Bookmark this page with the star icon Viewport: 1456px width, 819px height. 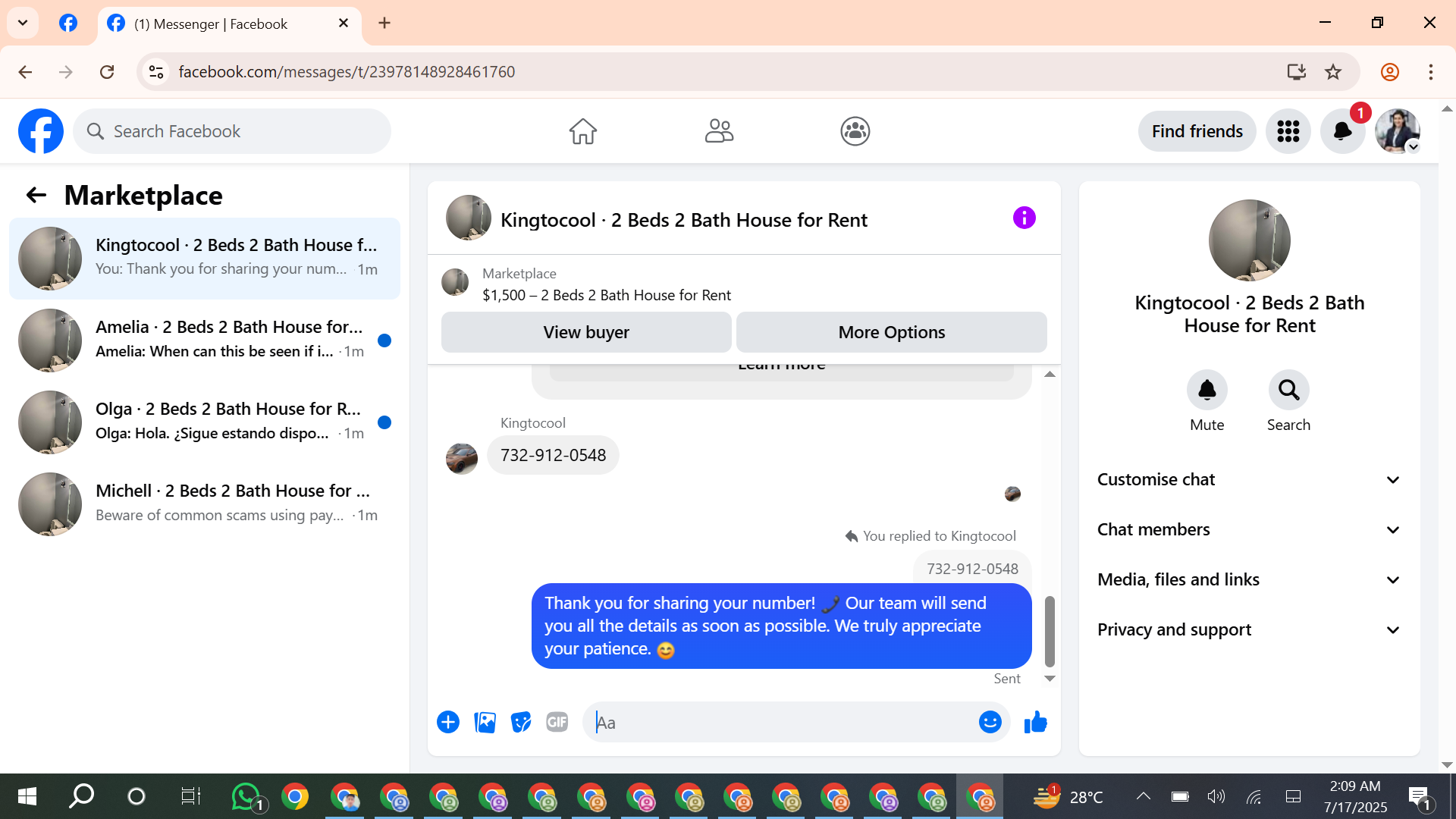point(1333,72)
